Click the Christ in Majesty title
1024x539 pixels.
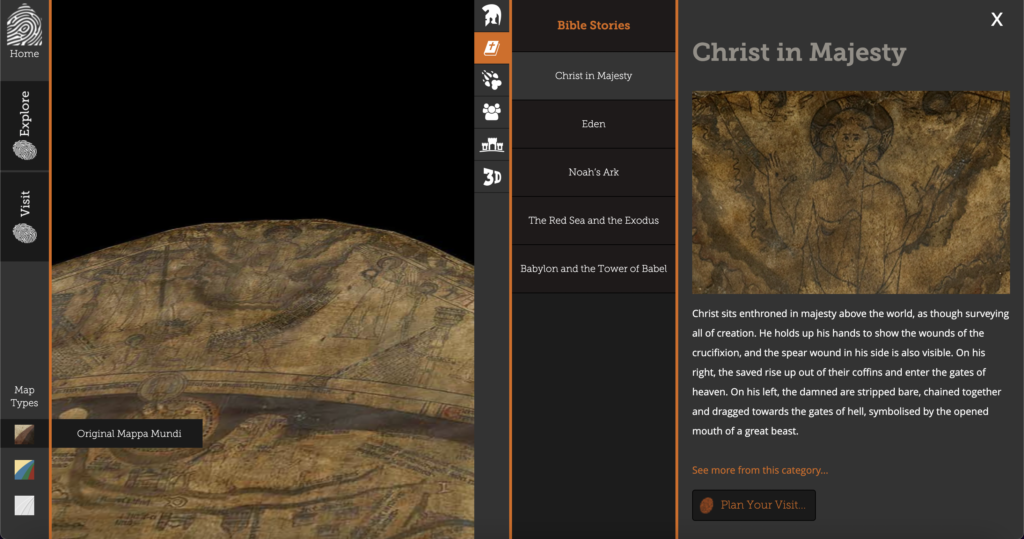pyautogui.click(x=799, y=52)
